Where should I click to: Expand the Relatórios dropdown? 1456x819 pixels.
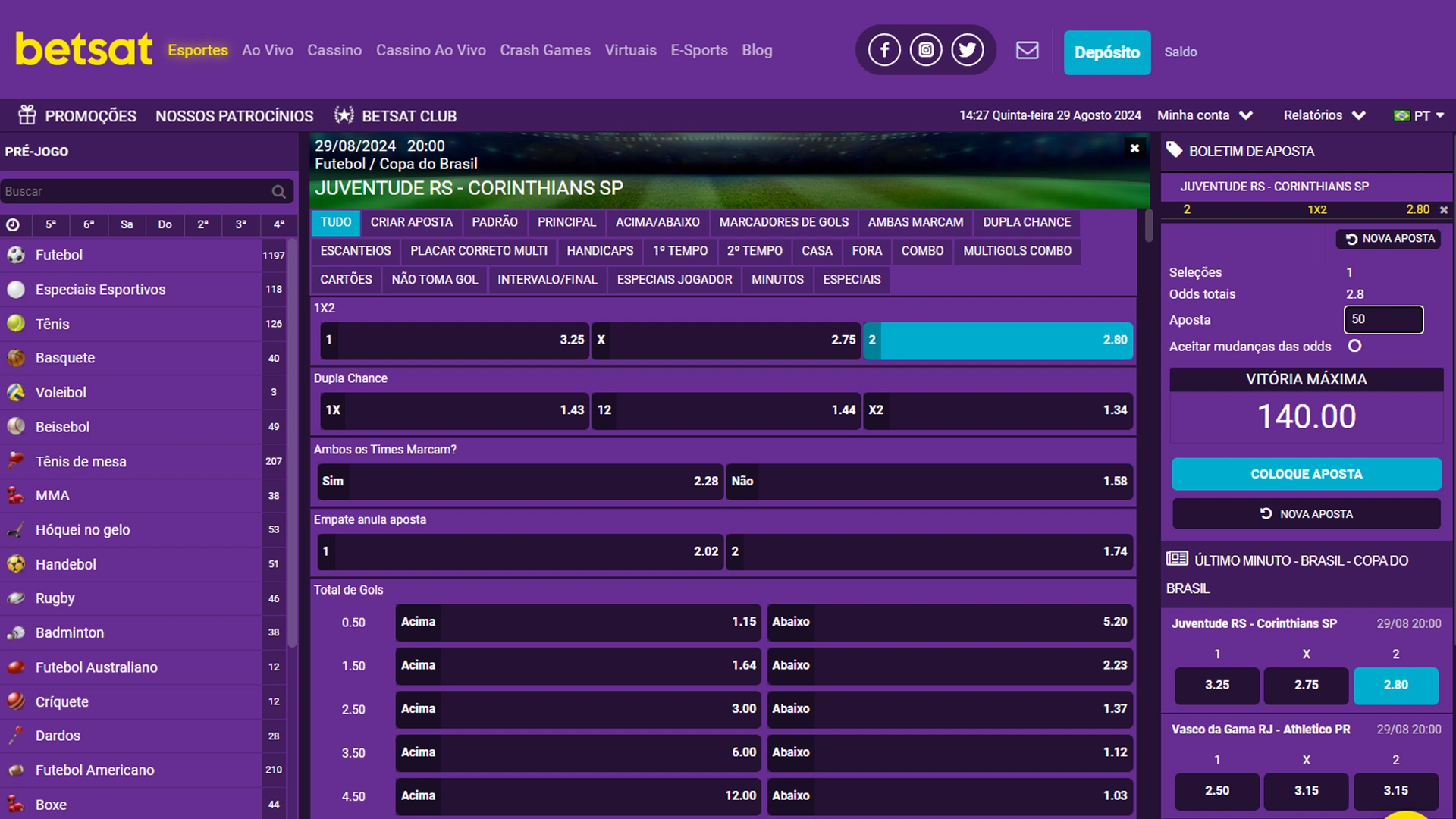coord(1324,115)
